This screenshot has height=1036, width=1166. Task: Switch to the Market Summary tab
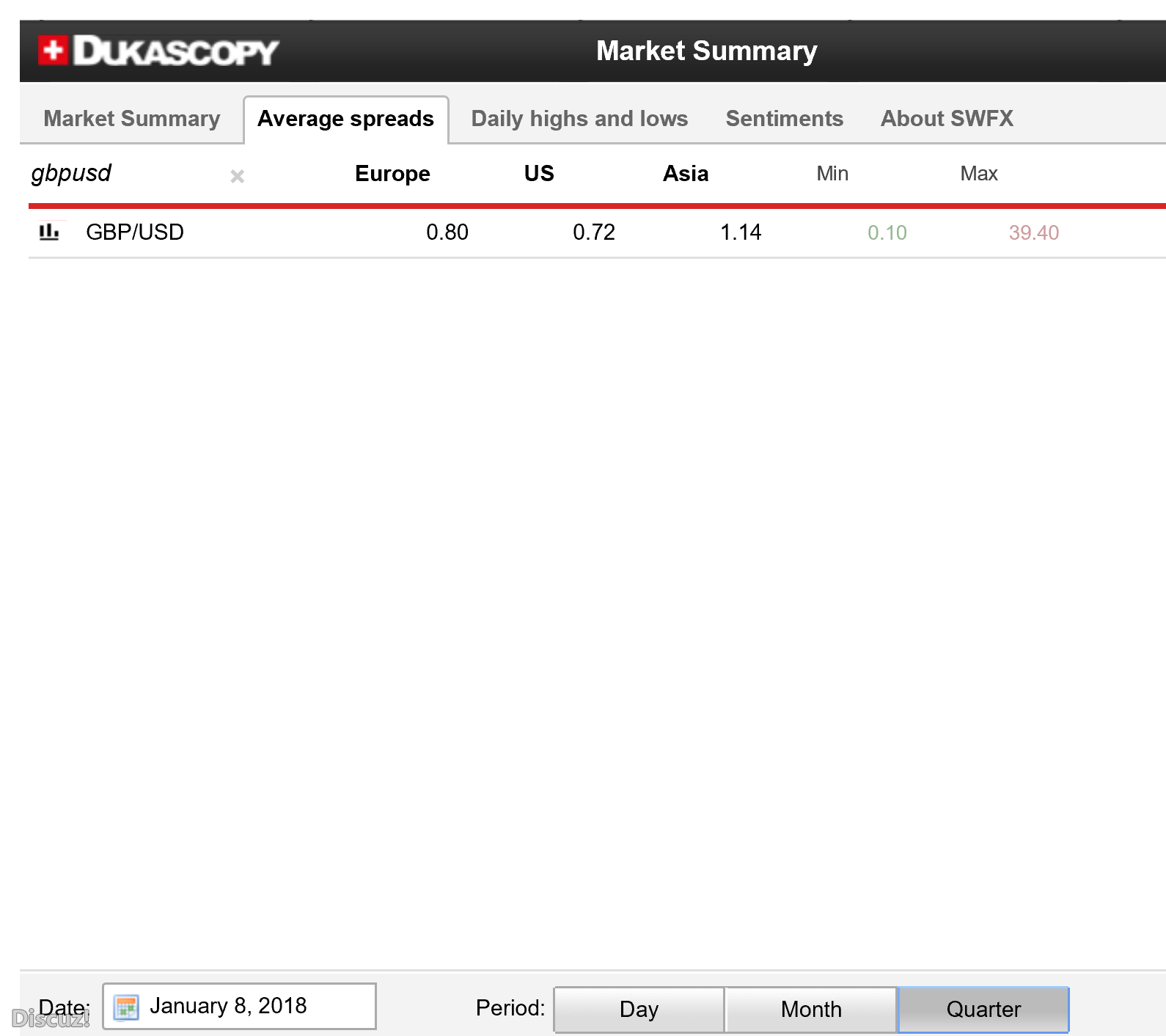click(x=132, y=119)
